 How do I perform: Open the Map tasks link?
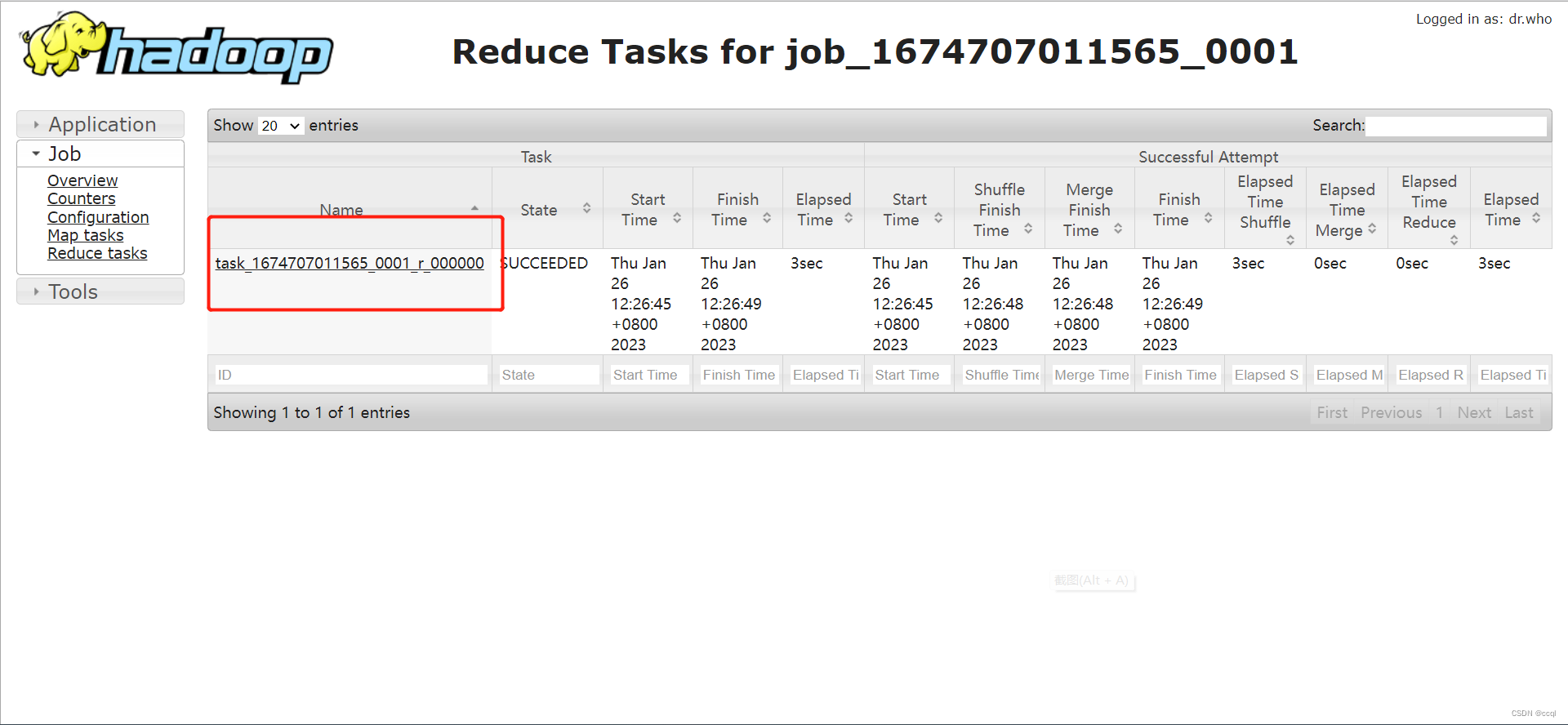(86, 235)
